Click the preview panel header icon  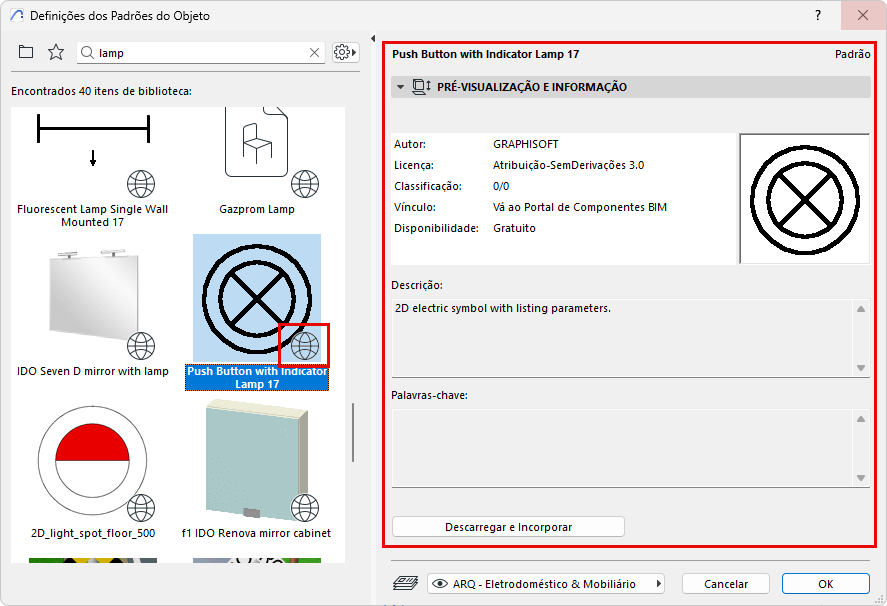[x=421, y=87]
